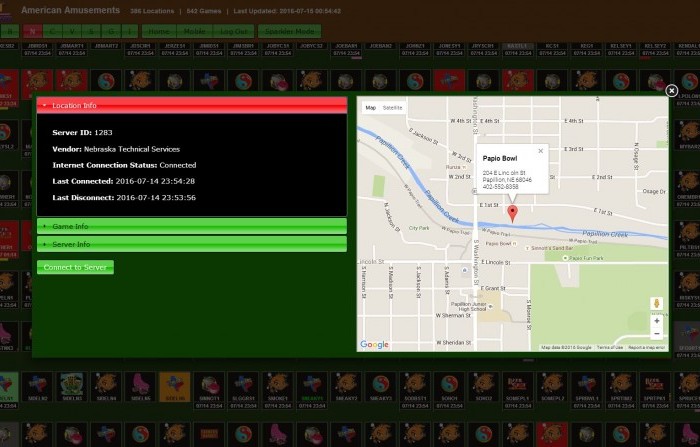Zoom out on the map
The image size is (700, 447).
click(657, 333)
